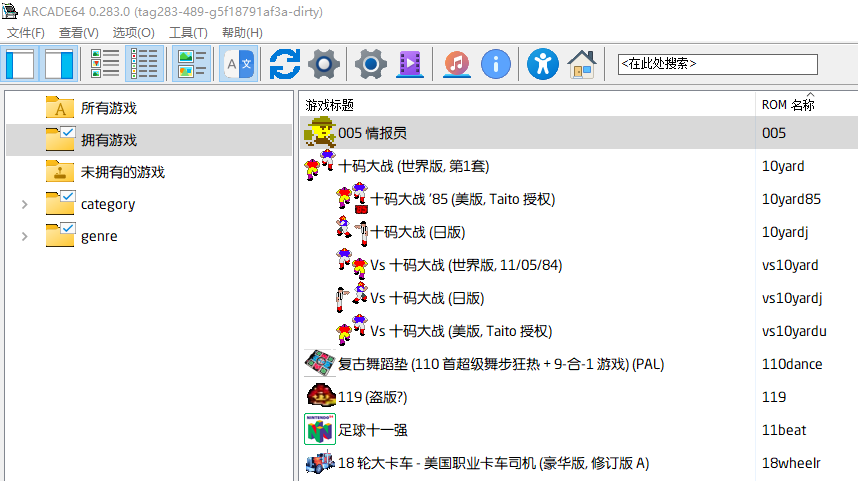Image resolution: width=858 pixels, height=481 pixels.
Task: Click the checked genre folder icon
Action: [60, 235]
